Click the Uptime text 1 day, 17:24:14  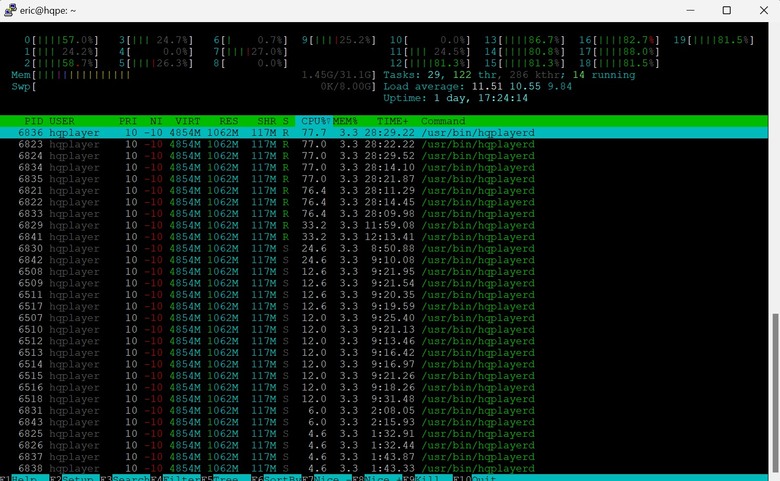tap(481, 98)
